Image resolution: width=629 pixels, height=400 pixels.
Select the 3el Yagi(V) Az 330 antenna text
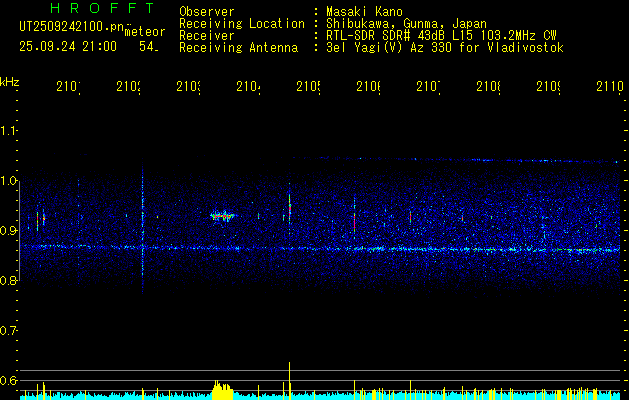445,48
